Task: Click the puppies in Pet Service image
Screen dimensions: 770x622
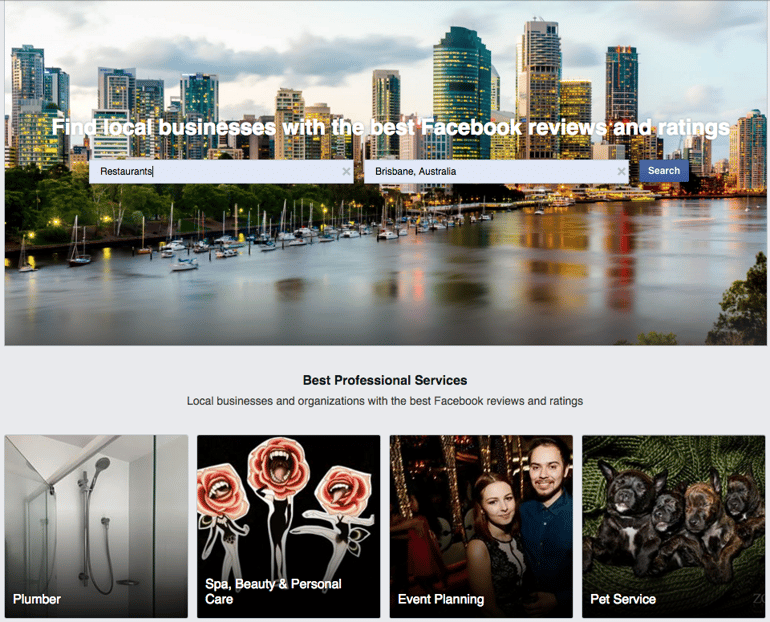Action: pyautogui.click(x=673, y=520)
